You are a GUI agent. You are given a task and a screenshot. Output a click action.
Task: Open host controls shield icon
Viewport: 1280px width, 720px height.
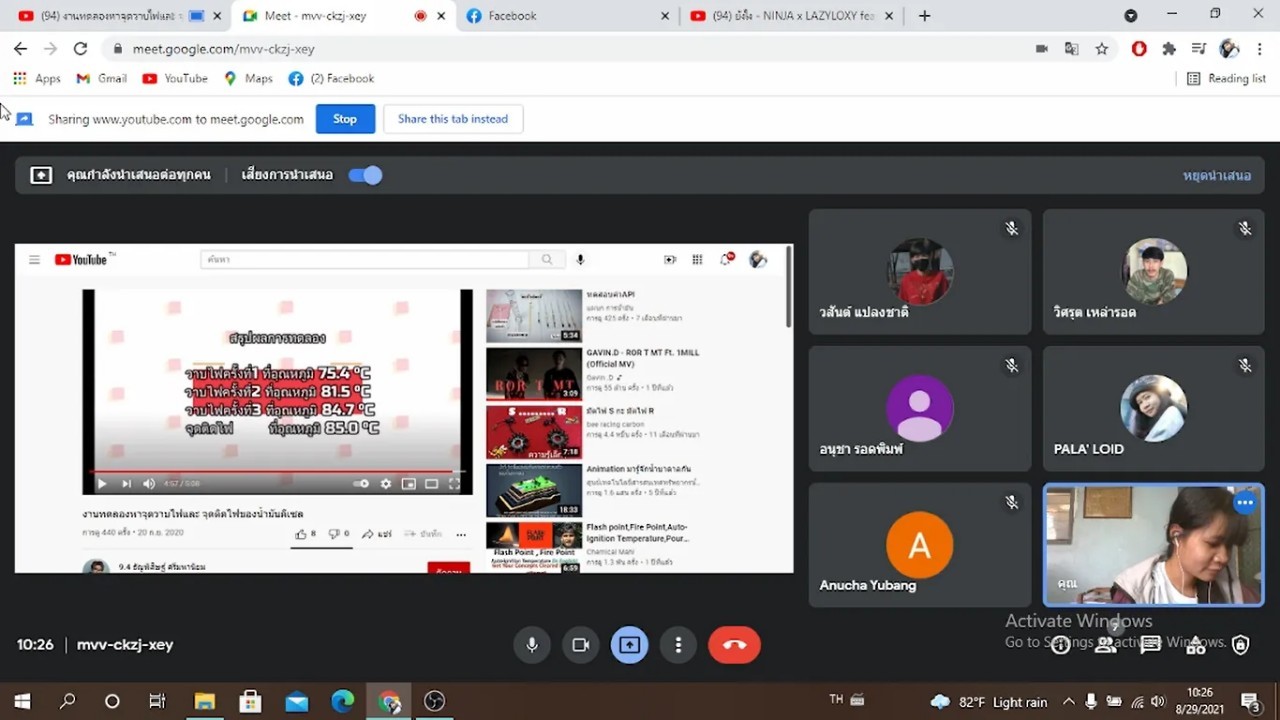(x=1240, y=645)
